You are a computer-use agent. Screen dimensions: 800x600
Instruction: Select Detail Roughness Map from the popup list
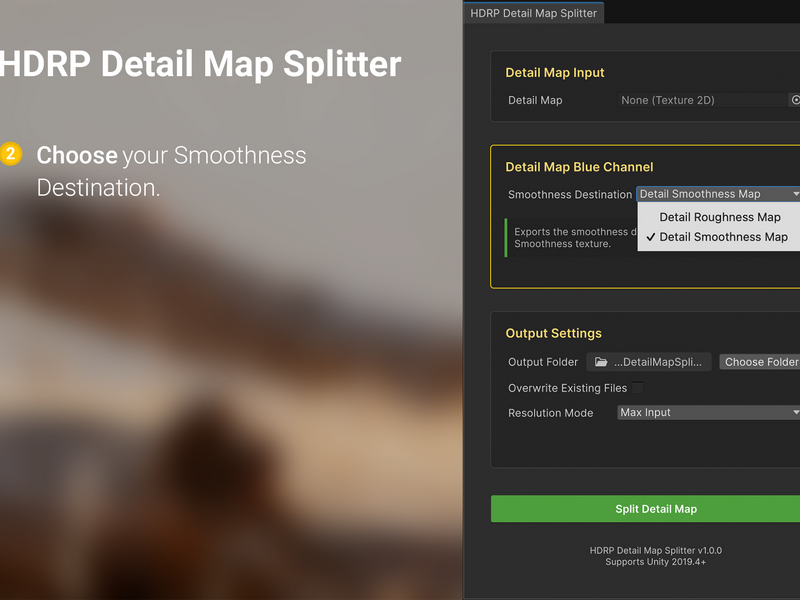point(719,217)
